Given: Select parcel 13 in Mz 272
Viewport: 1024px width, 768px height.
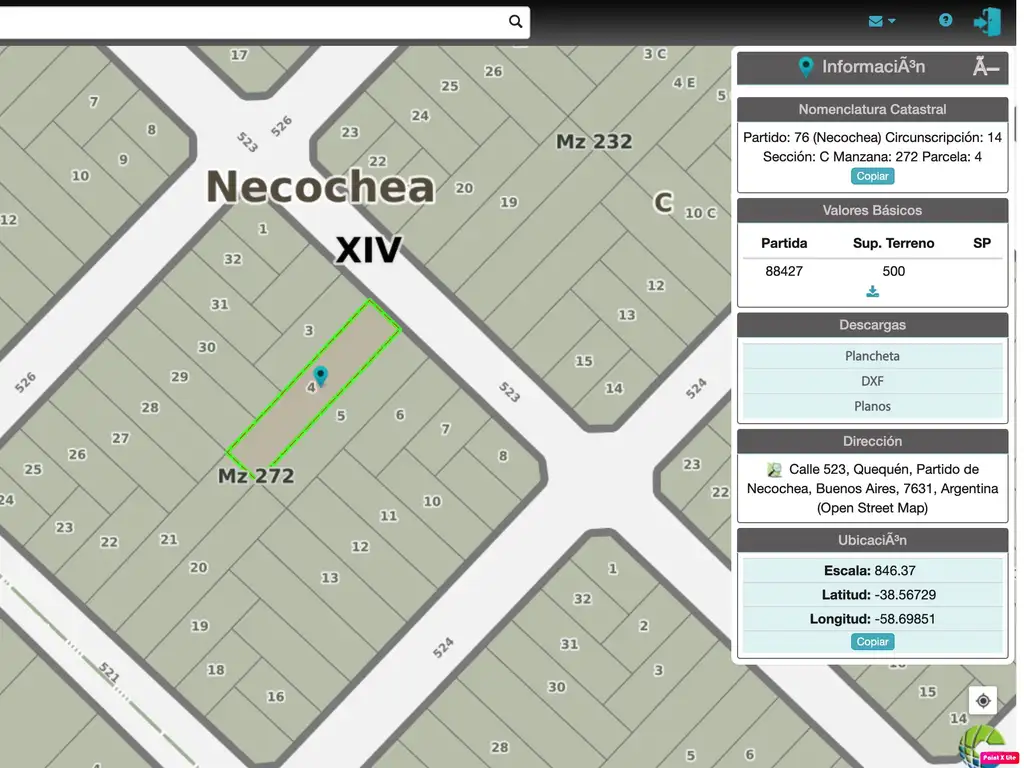Looking at the screenshot, I should click(329, 578).
